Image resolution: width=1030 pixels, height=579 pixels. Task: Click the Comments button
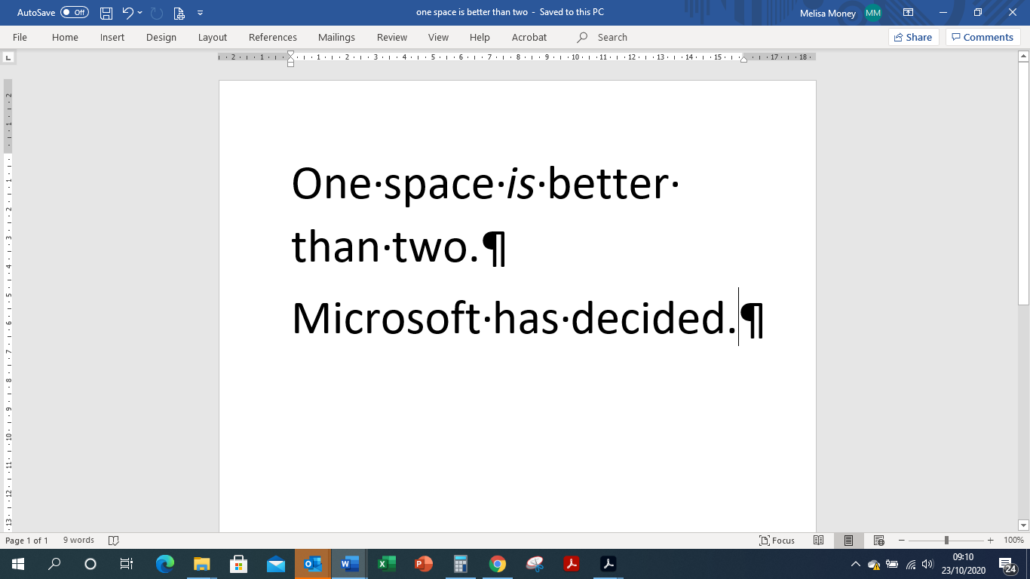tap(983, 37)
